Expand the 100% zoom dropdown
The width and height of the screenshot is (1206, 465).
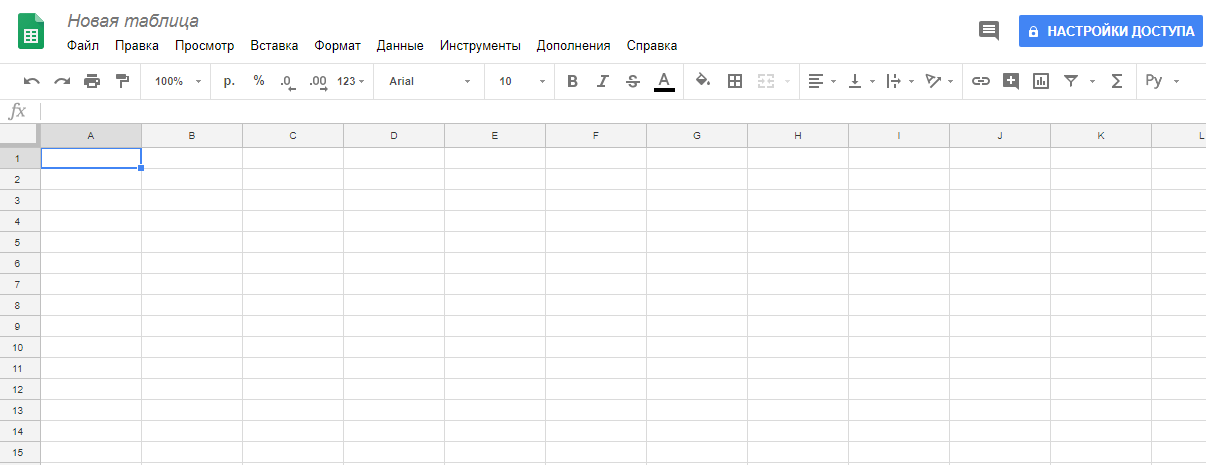click(x=178, y=81)
